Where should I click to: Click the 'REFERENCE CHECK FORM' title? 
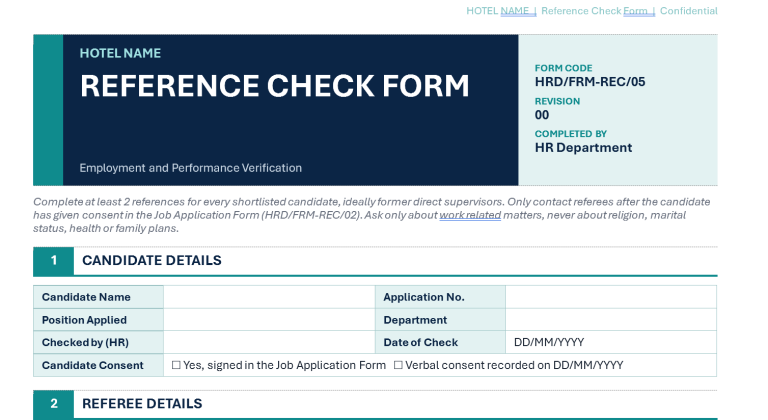[x=275, y=86]
